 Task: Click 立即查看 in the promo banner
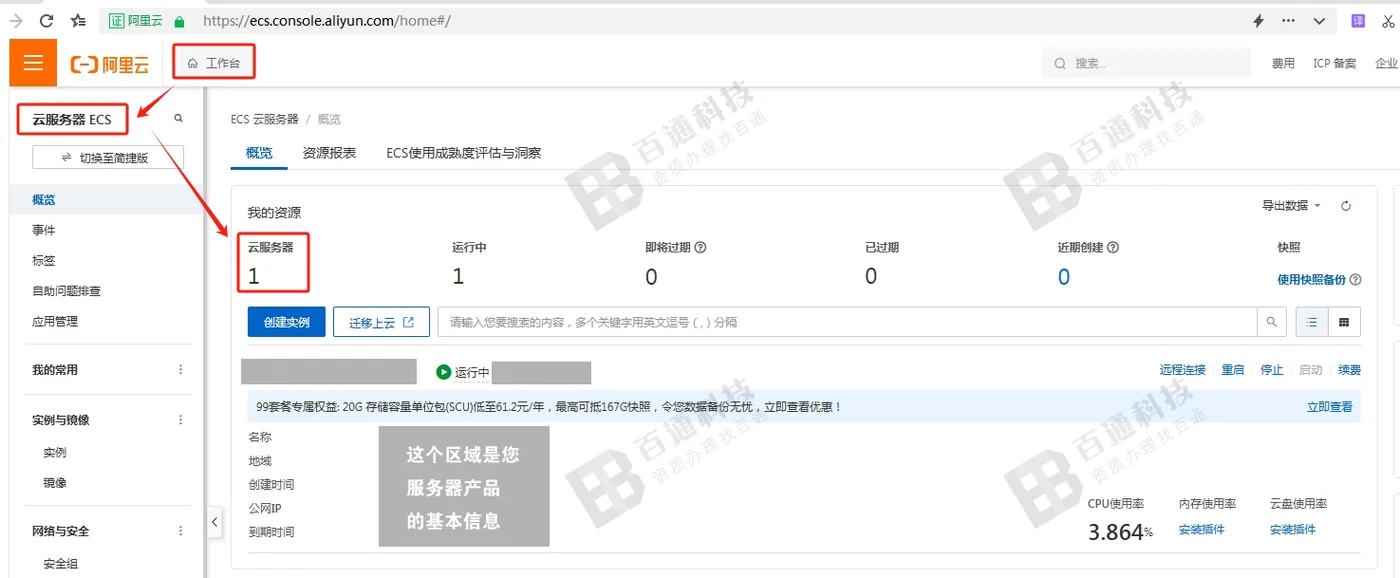pos(1330,407)
